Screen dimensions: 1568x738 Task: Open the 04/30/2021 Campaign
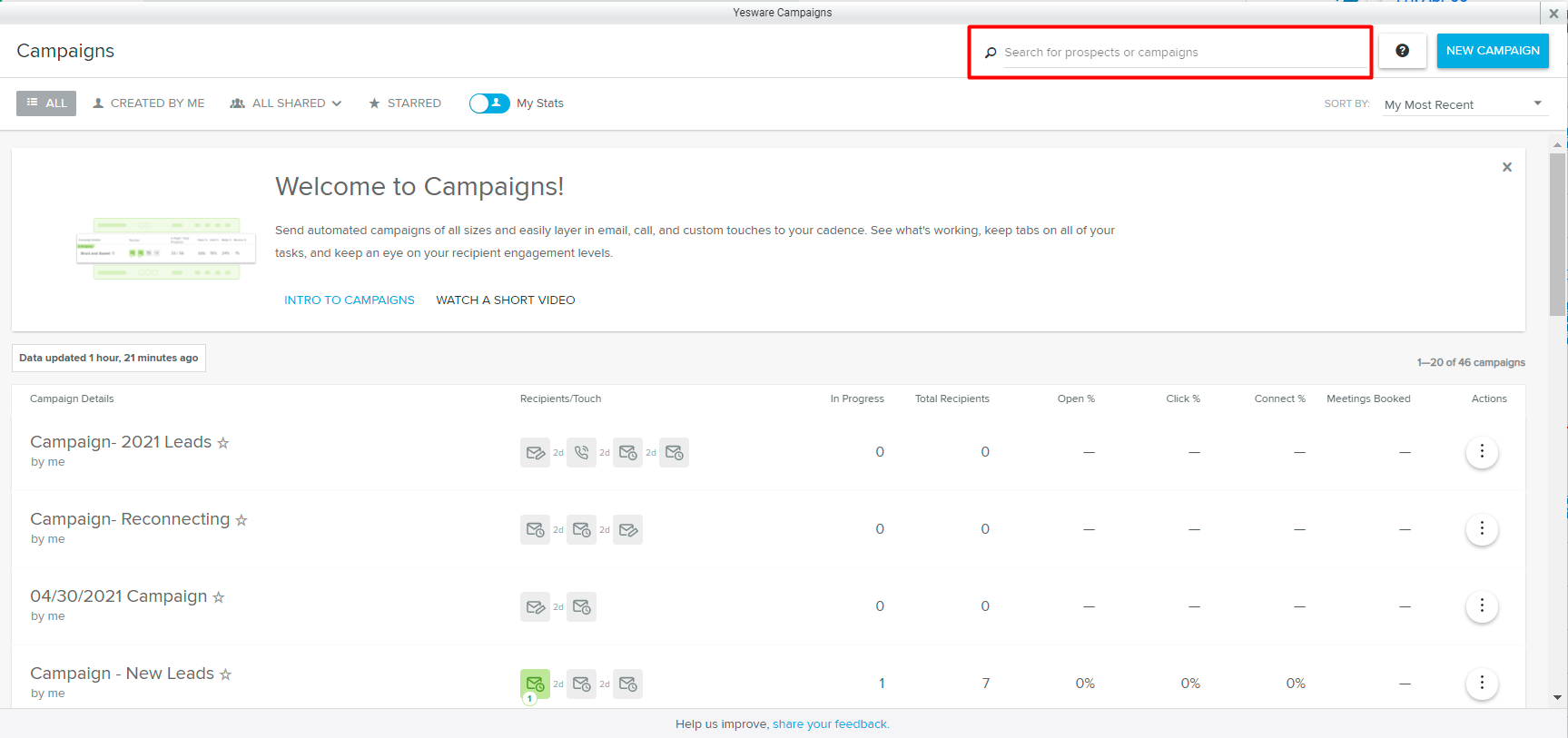(x=119, y=596)
